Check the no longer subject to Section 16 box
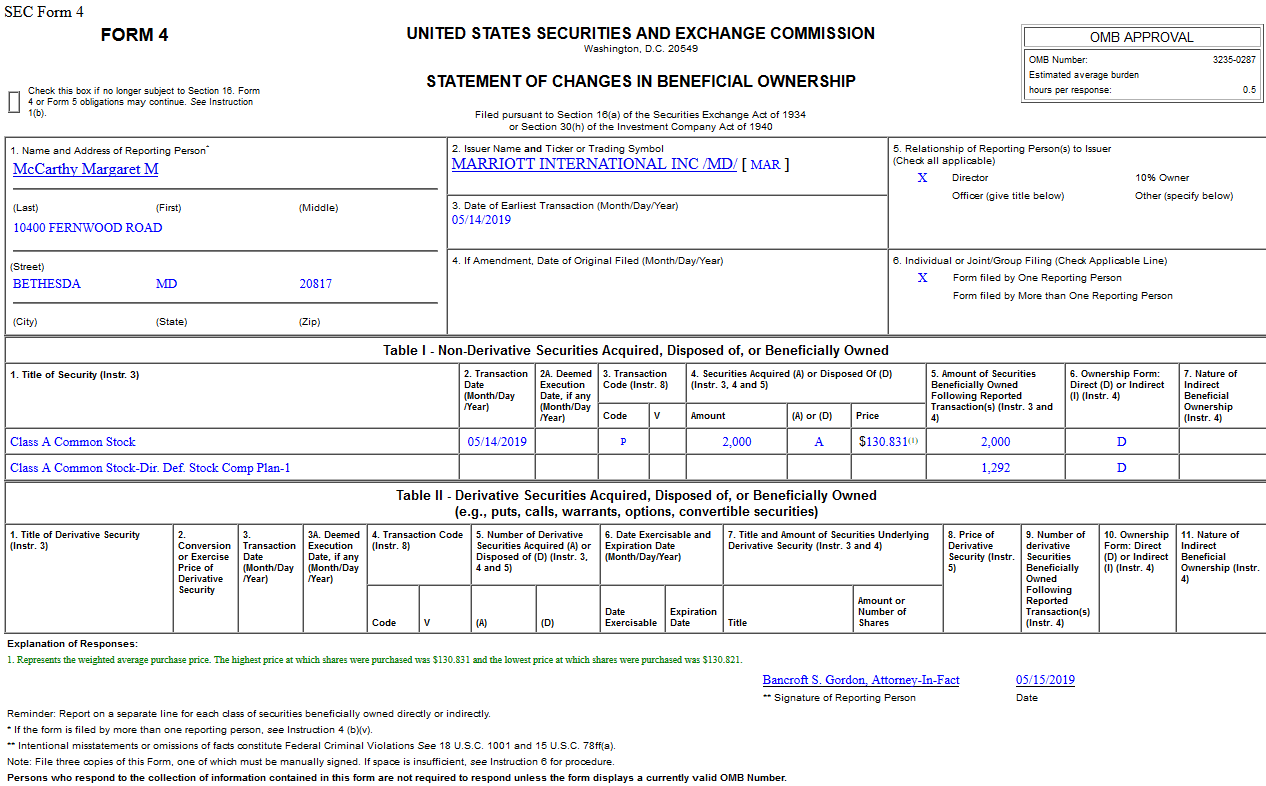The image size is (1266, 786). point(13,98)
